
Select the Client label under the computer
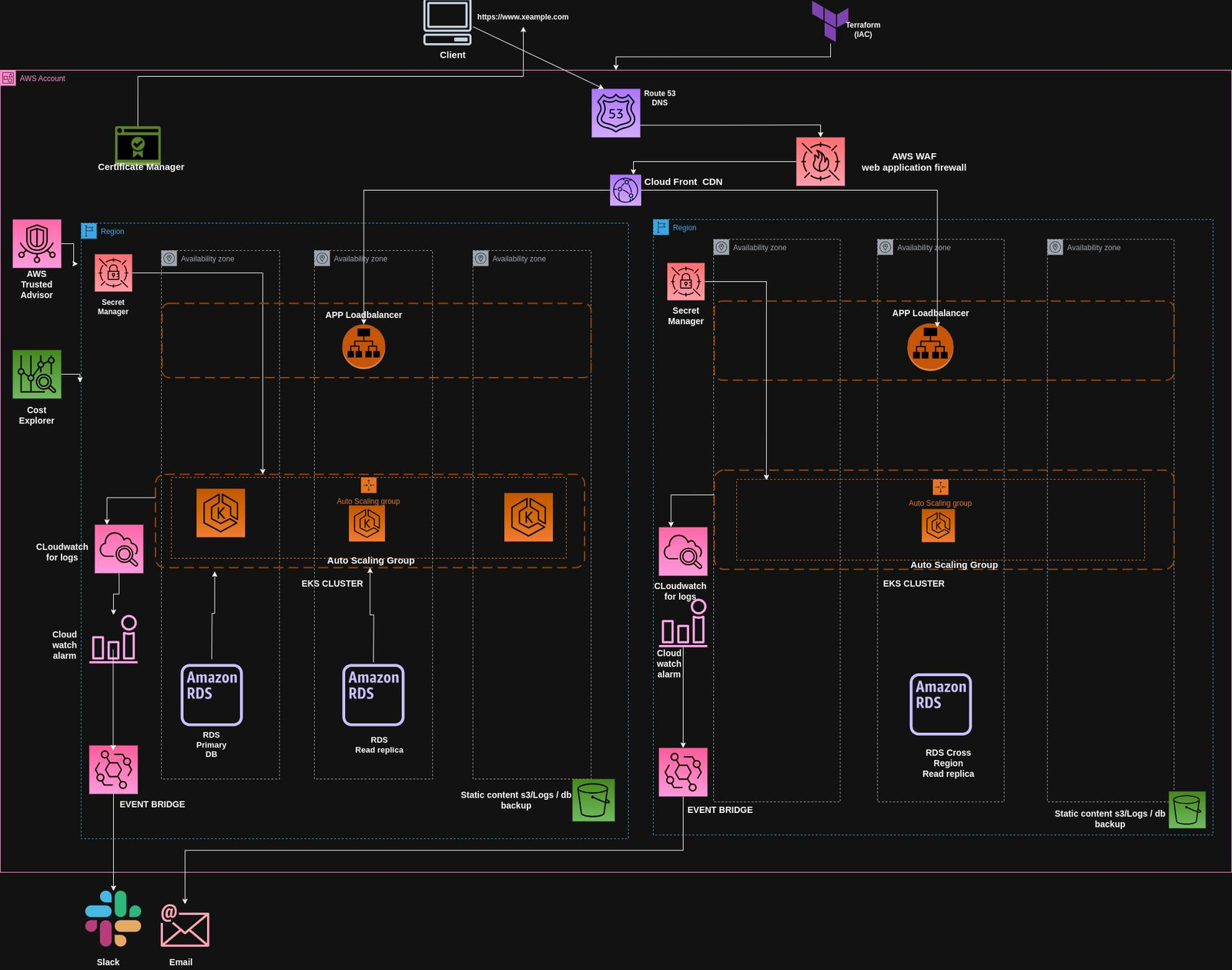coord(453,55)
